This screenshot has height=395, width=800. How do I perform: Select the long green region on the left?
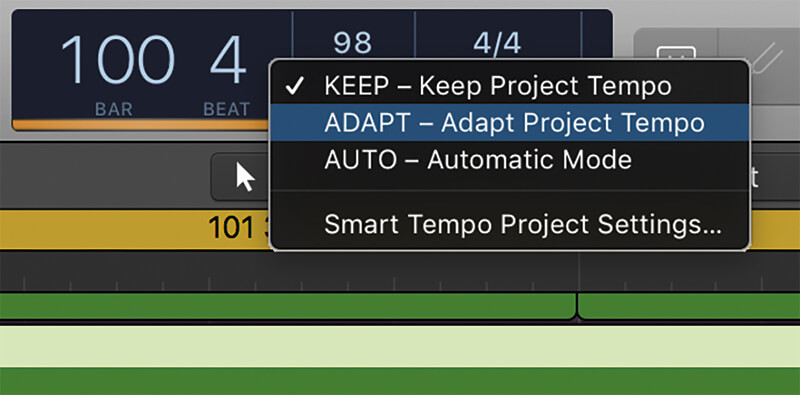[x=288, y=306]
